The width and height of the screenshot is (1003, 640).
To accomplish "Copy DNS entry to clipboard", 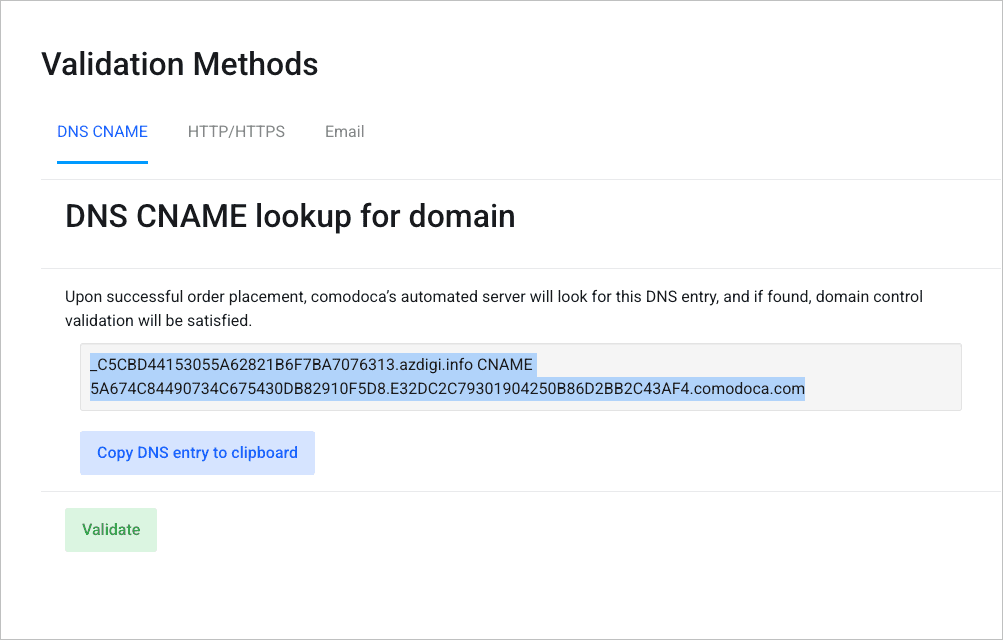I will click(197, 453).
